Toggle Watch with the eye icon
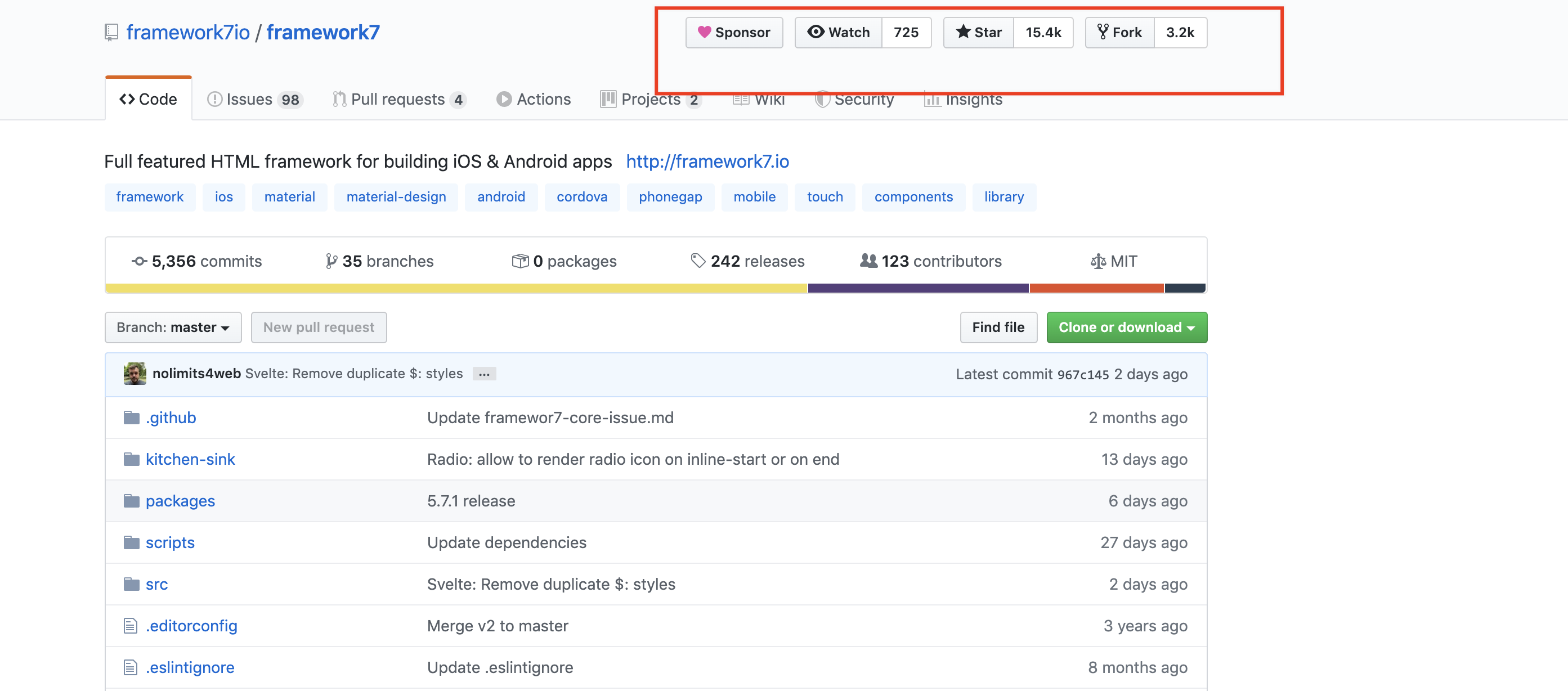The image size is (1568, 691). (838, 32)
